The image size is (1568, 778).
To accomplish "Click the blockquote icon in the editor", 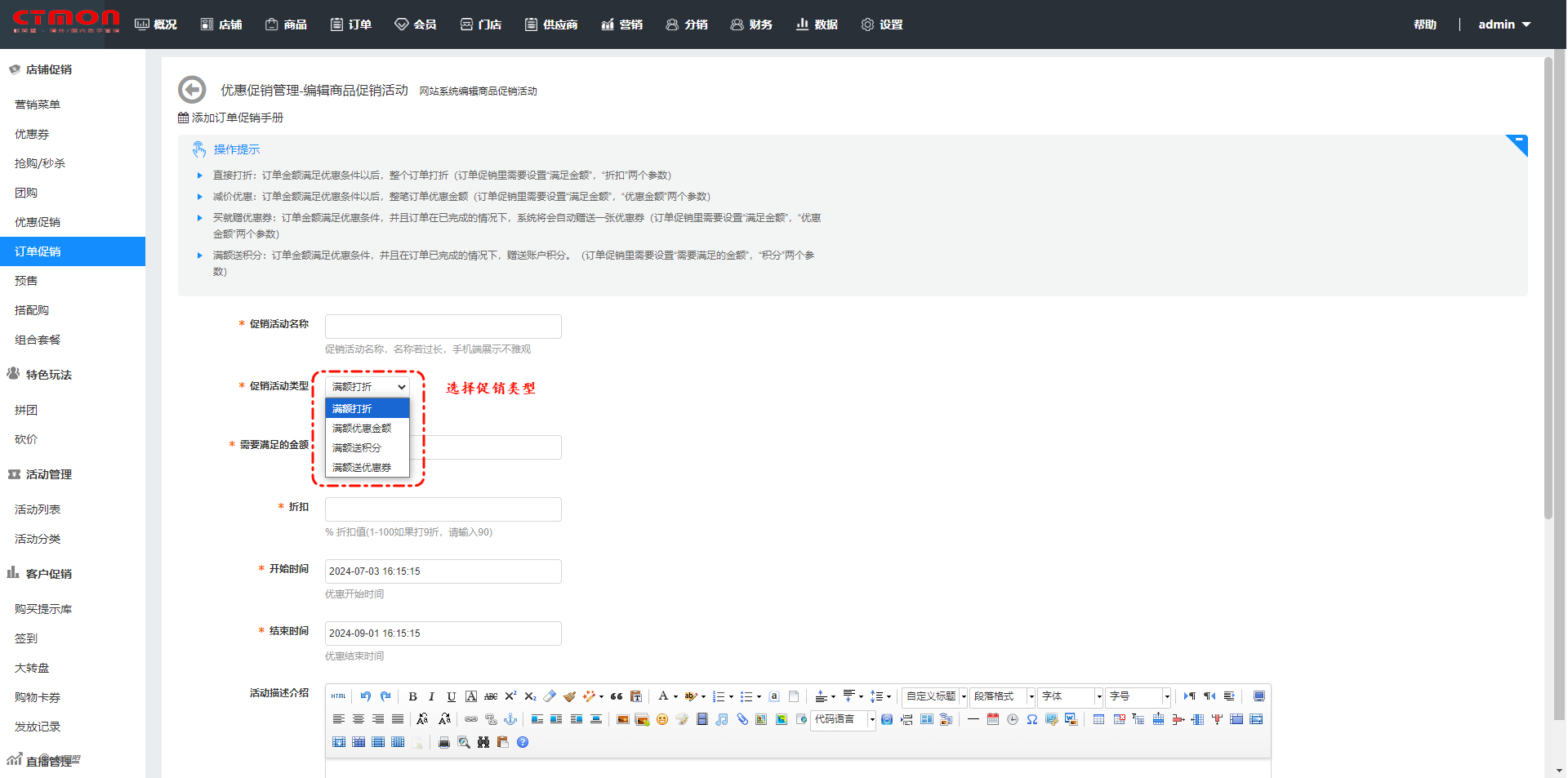I will tap(617, 696).
